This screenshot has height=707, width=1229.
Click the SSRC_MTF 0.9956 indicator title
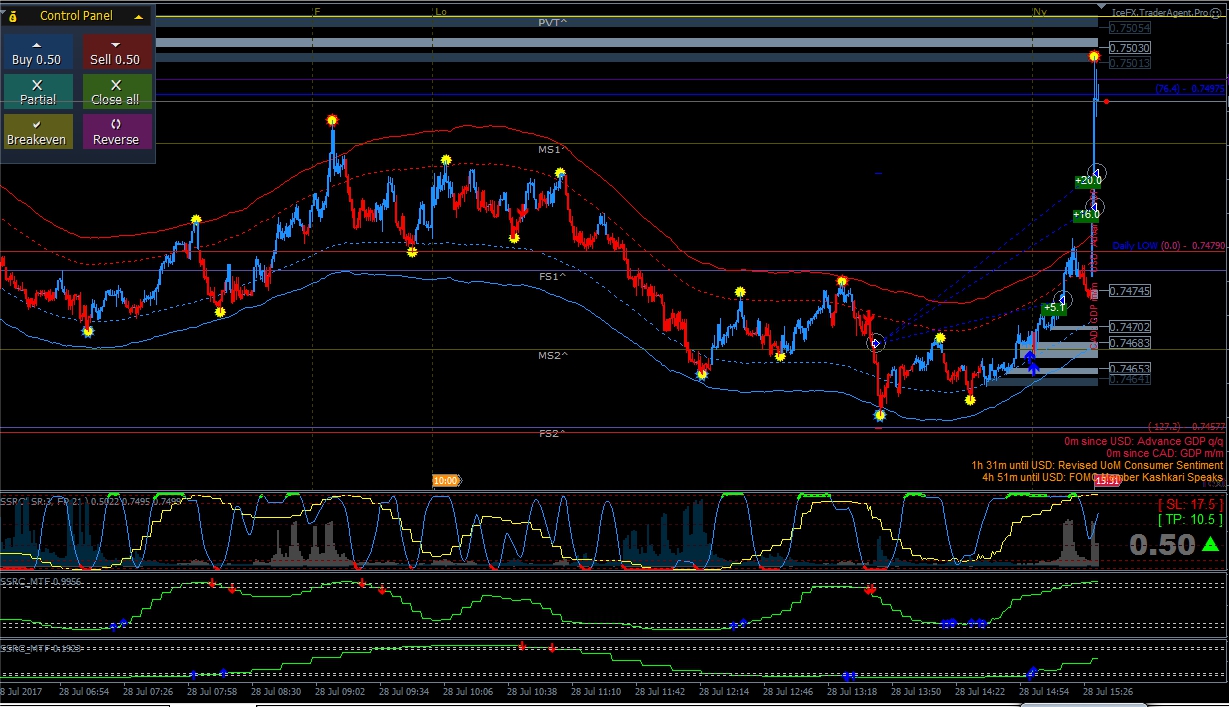pyautogui.click(x=40, y=581)
